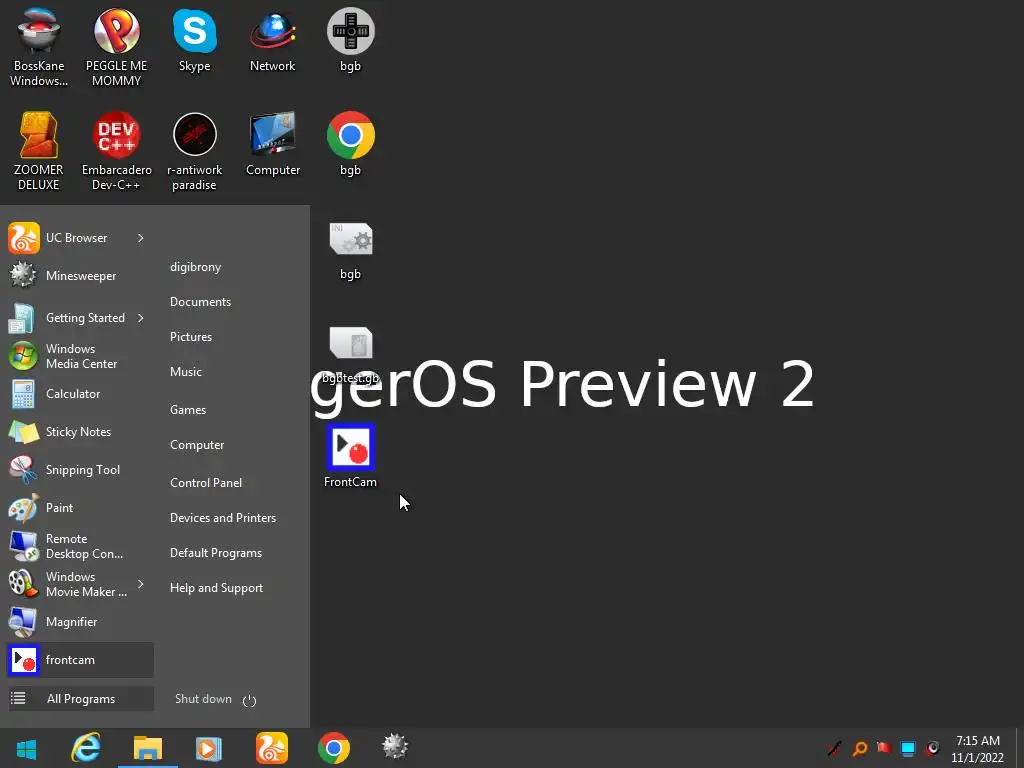Launch Calculator from Start menu
Image resolution: width=1024 pixels, height=768 pixels.
[80, 394]
